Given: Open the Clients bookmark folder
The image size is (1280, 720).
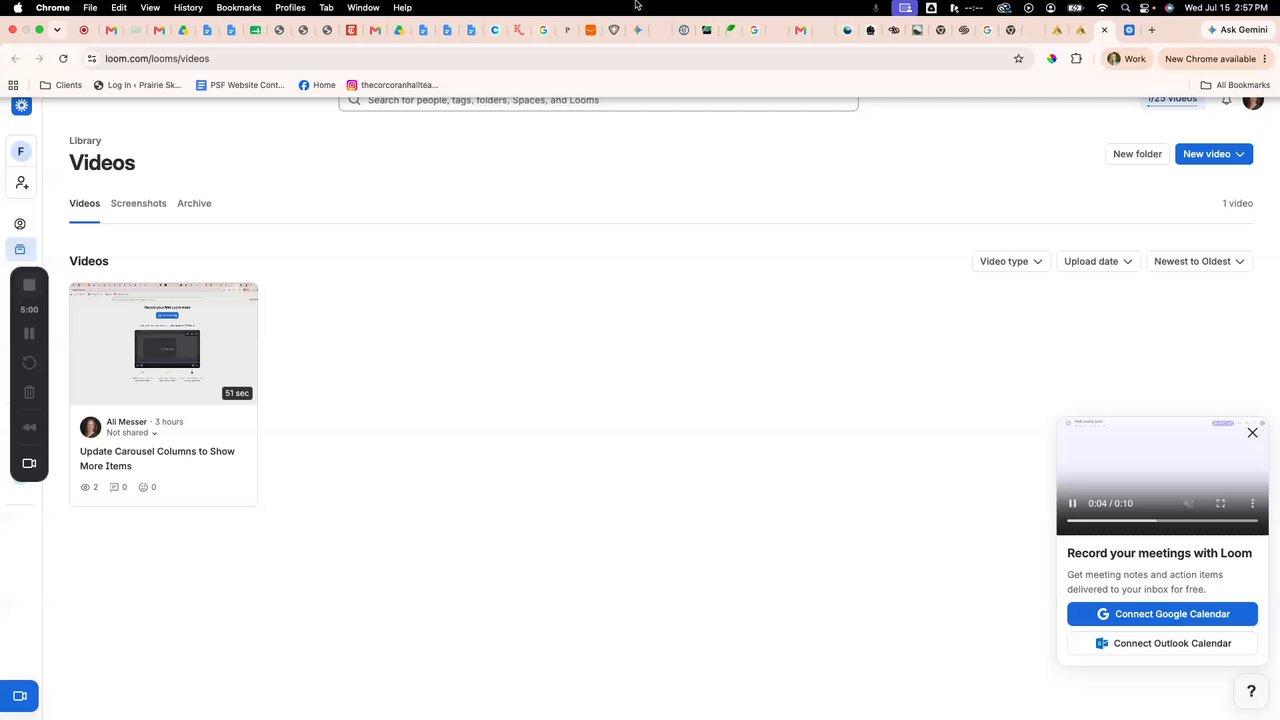Looking at the screenshot, I should click(60, 85).
